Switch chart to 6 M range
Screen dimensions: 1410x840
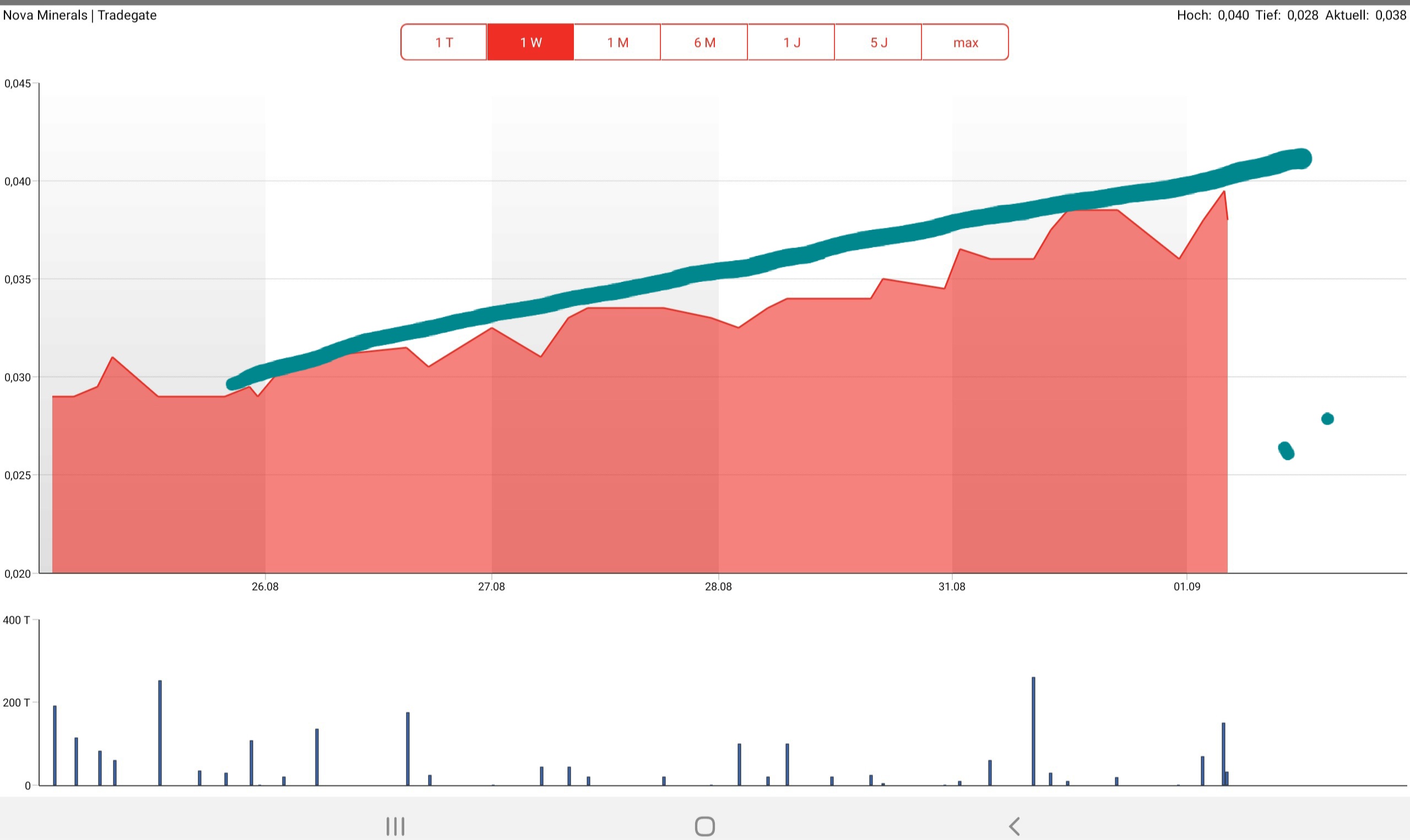click(704, 42)
